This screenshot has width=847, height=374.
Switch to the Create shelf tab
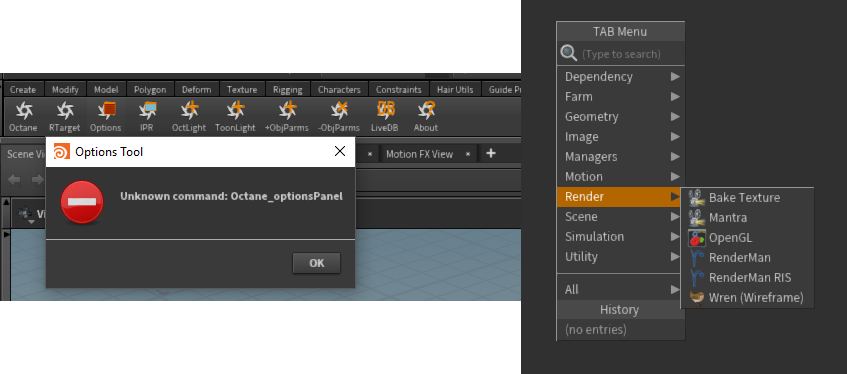(x=23, y=90)
